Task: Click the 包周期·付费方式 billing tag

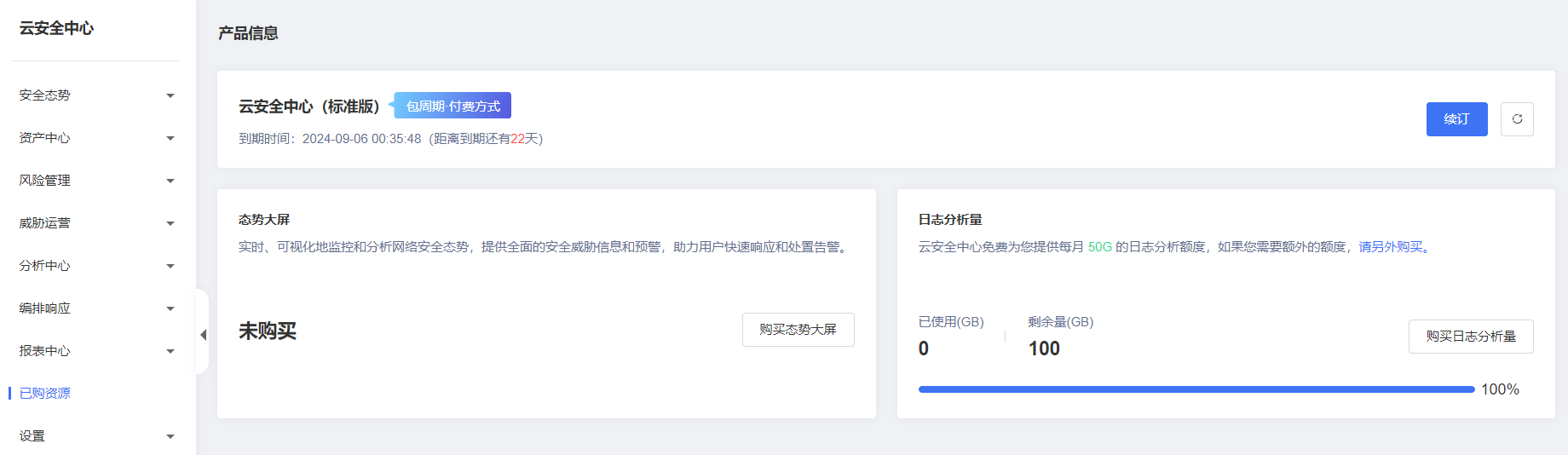Action: pos(453,106)
